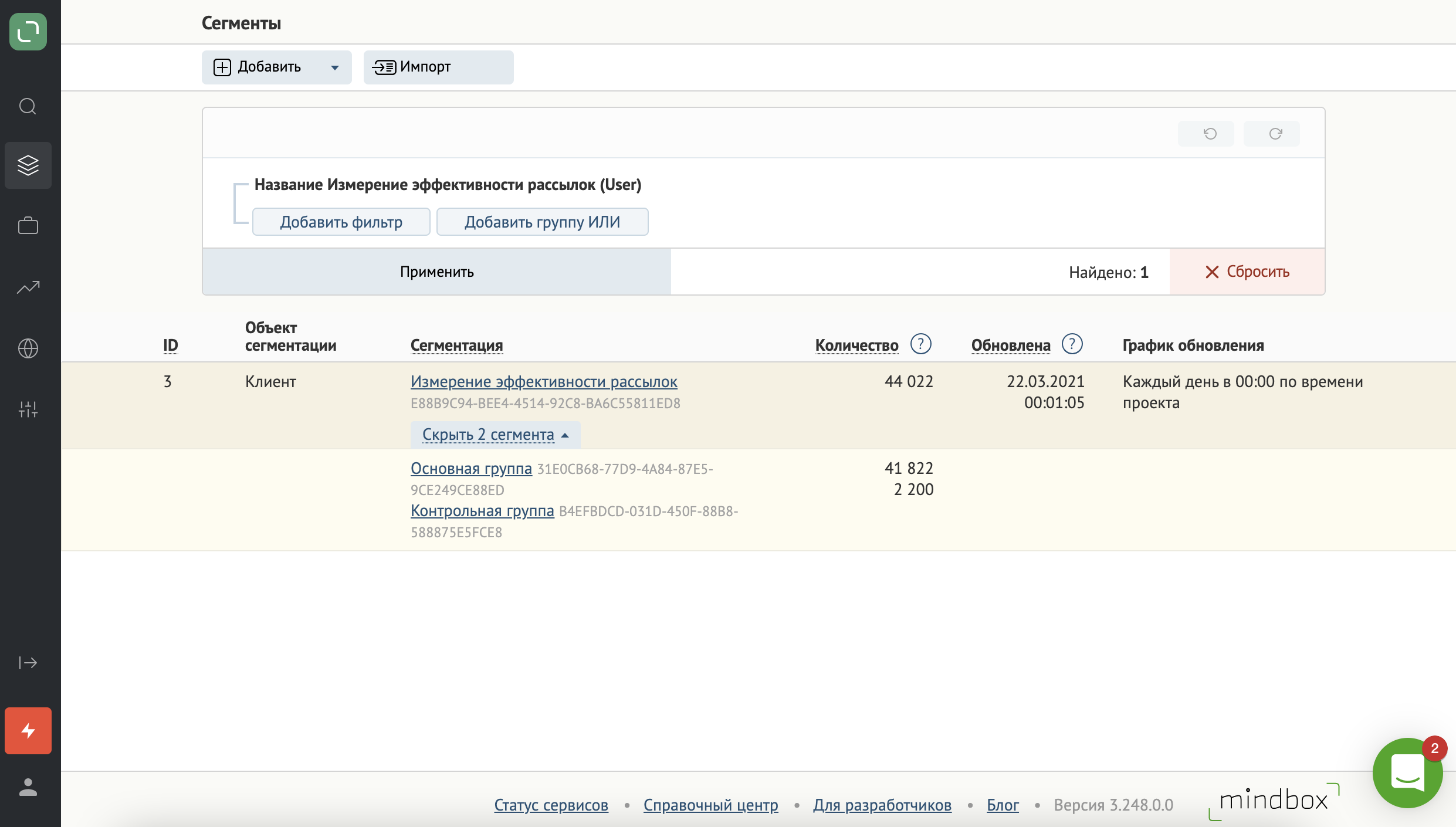Open the Блог footer link

click(x=1003, y=805)
